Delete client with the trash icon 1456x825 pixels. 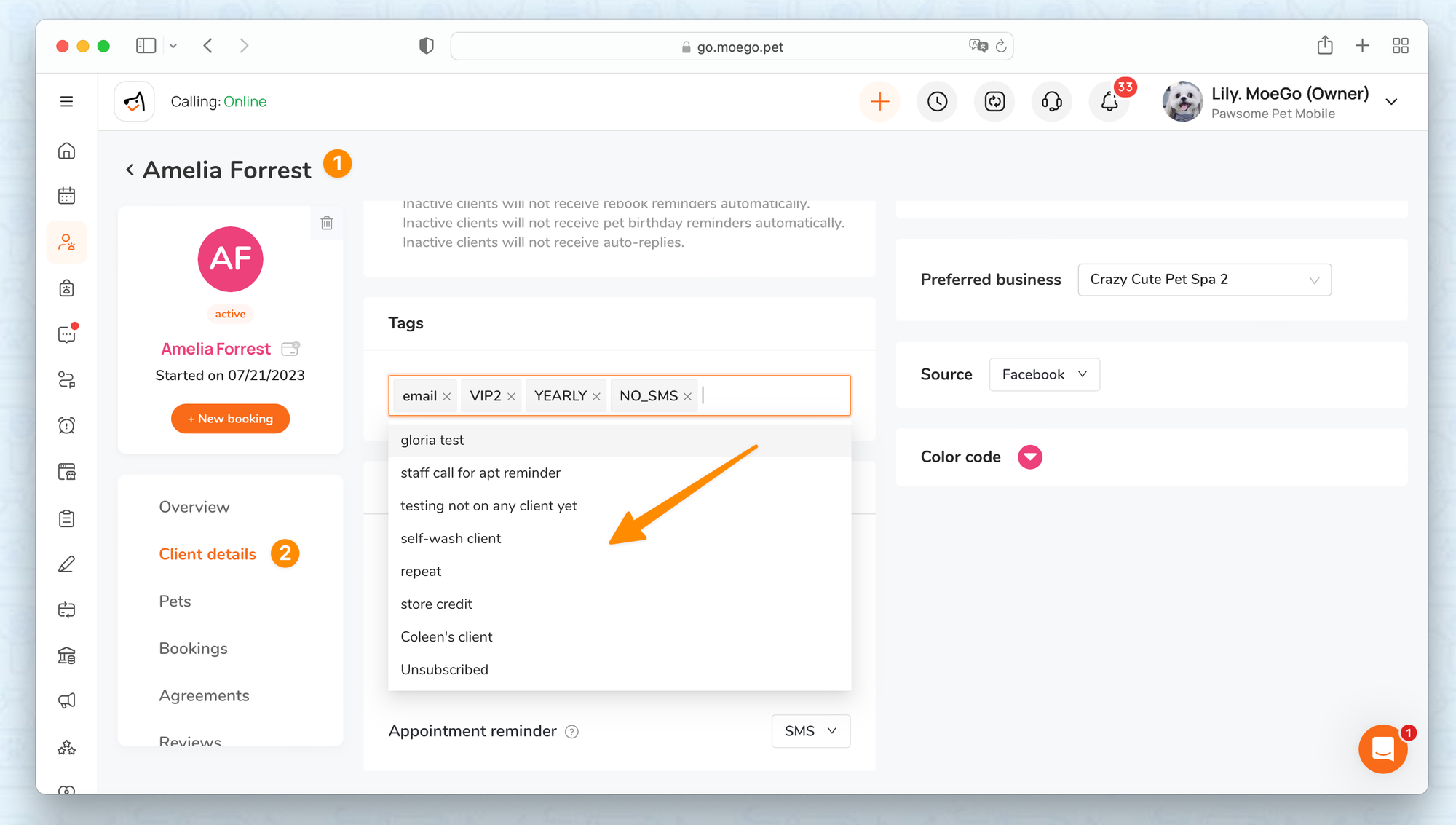(327, 223)
